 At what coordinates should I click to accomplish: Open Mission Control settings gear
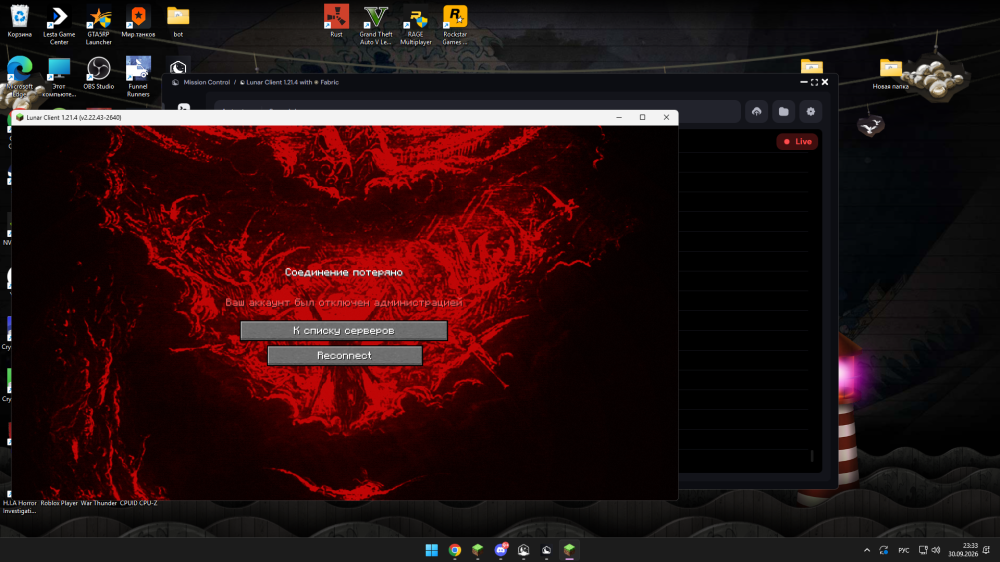(x=811, y=112)
